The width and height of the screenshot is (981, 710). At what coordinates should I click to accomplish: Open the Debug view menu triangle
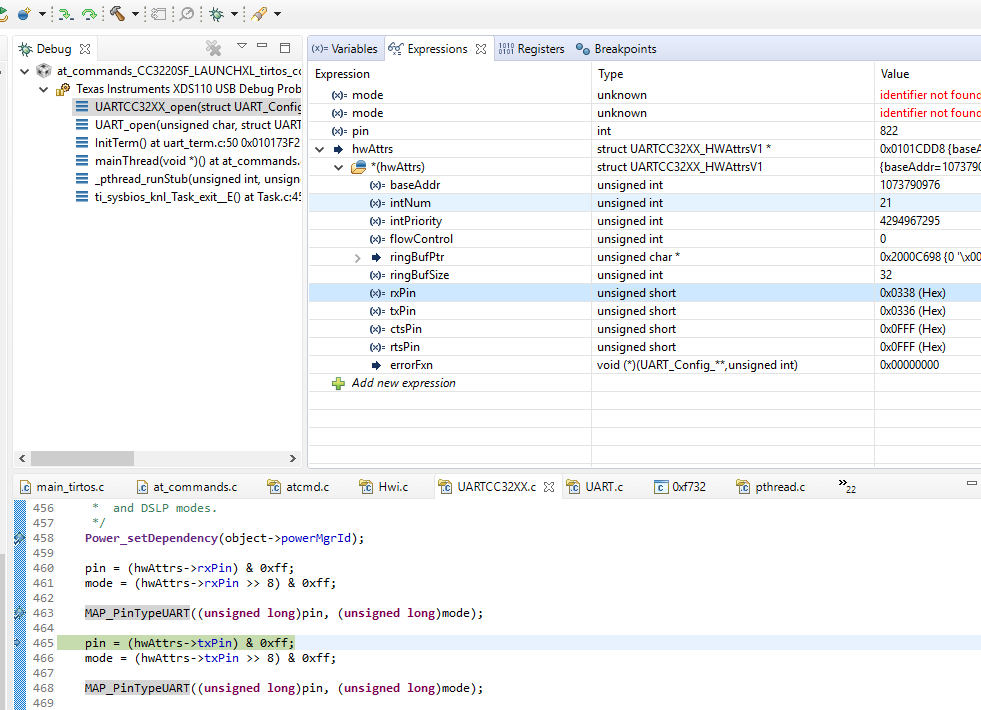241,47
